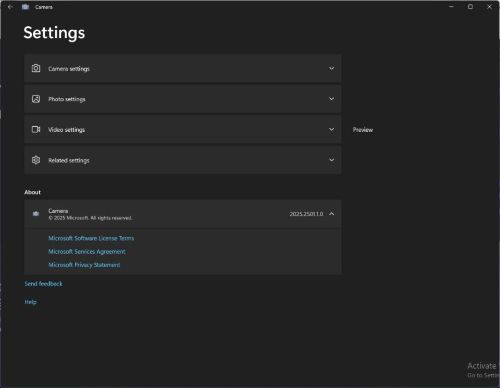Screen dimensions: 500x388
Task: Click the camera icon in About section
Action: [36, 214]
